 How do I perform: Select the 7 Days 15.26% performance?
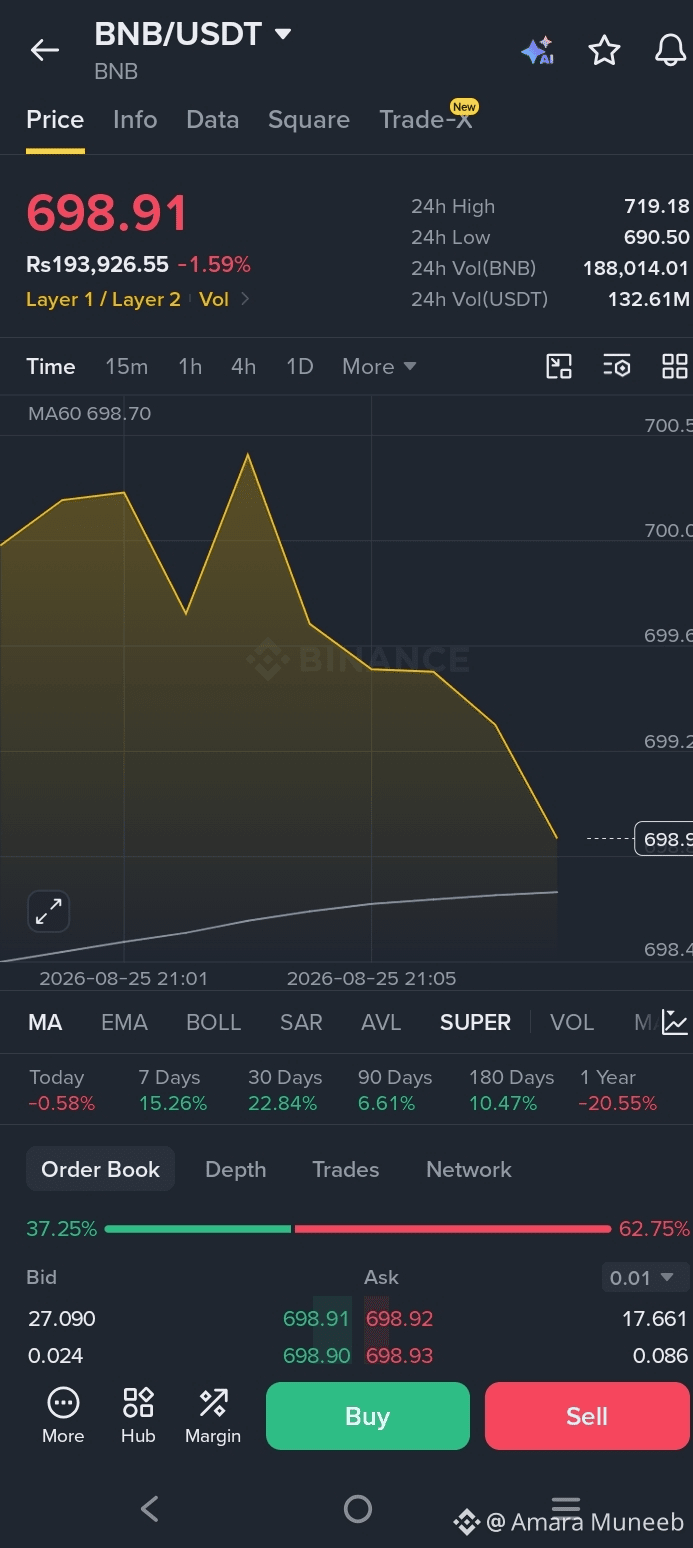tap(172, 1090)
